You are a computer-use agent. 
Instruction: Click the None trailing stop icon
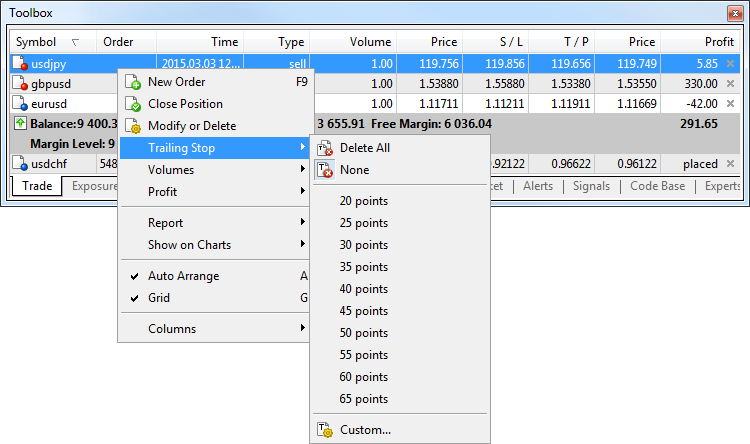coord(325,170)
